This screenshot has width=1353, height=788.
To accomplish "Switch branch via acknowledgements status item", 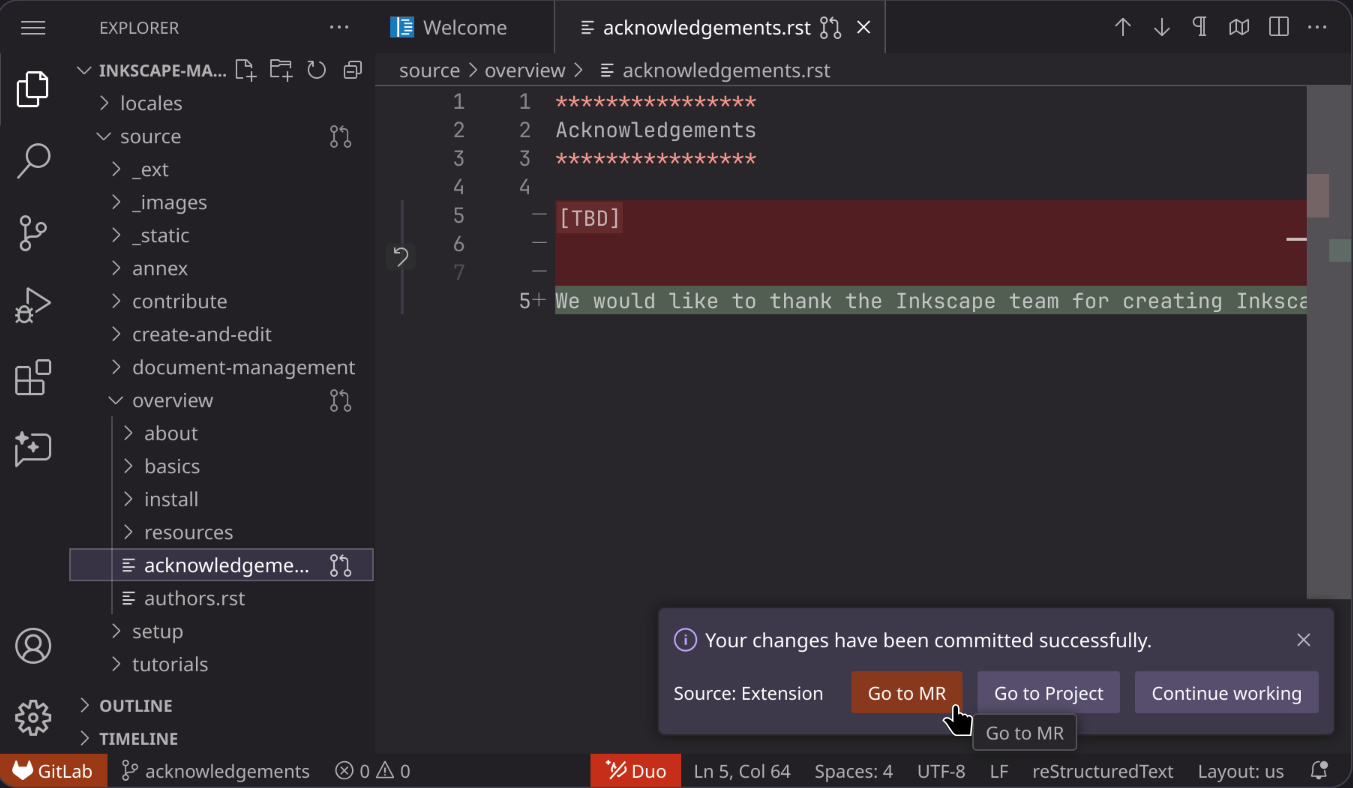I will tap(215, 771).
